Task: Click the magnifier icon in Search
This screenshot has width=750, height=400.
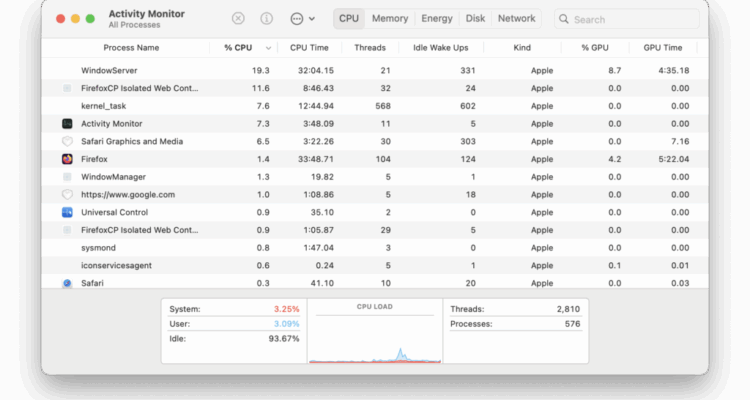Action: tap(564, 19)
